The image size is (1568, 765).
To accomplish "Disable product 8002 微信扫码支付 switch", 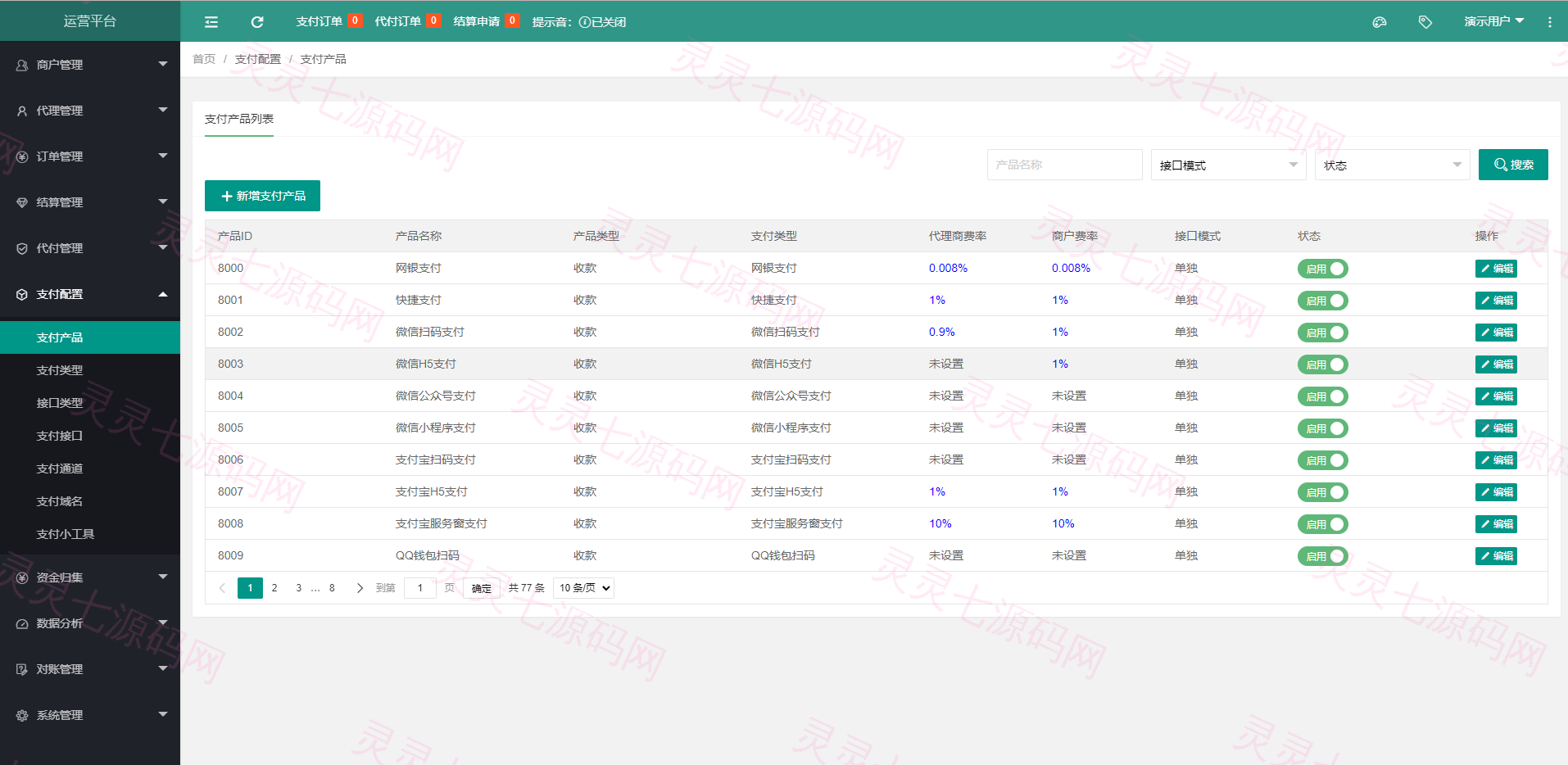I will 1322,333.
